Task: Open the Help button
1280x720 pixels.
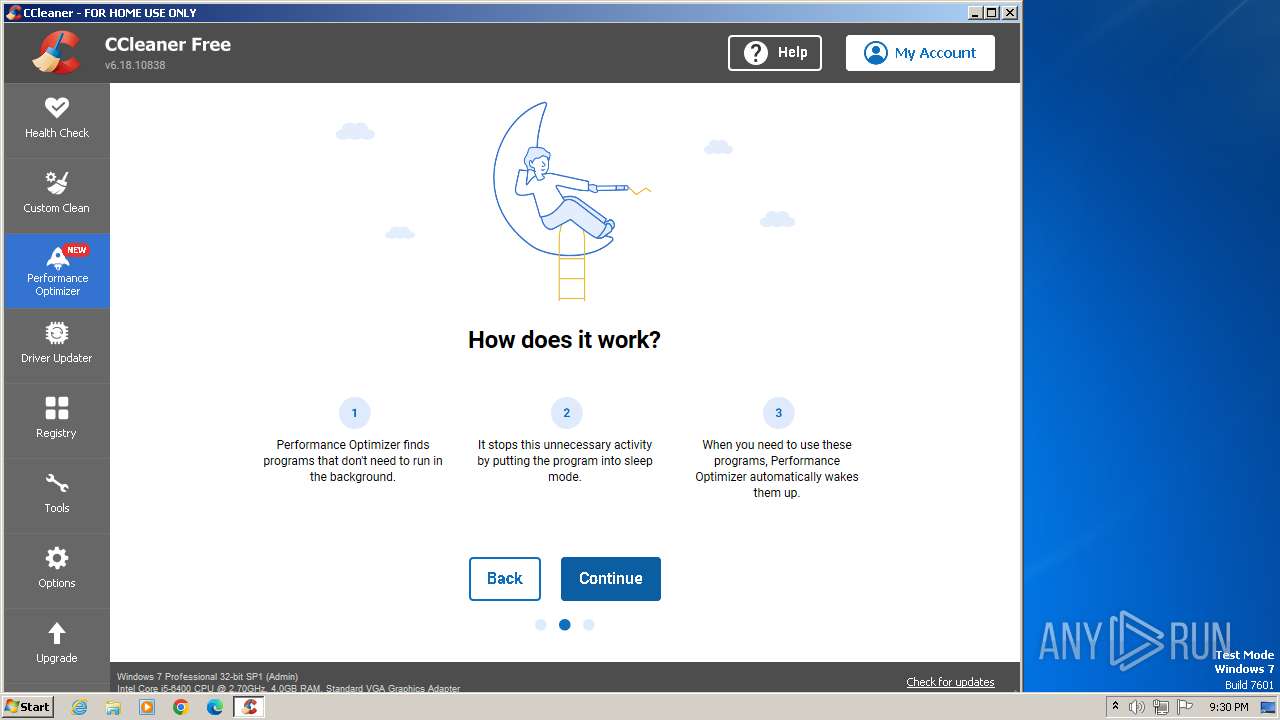Action: tap(775, 53)
